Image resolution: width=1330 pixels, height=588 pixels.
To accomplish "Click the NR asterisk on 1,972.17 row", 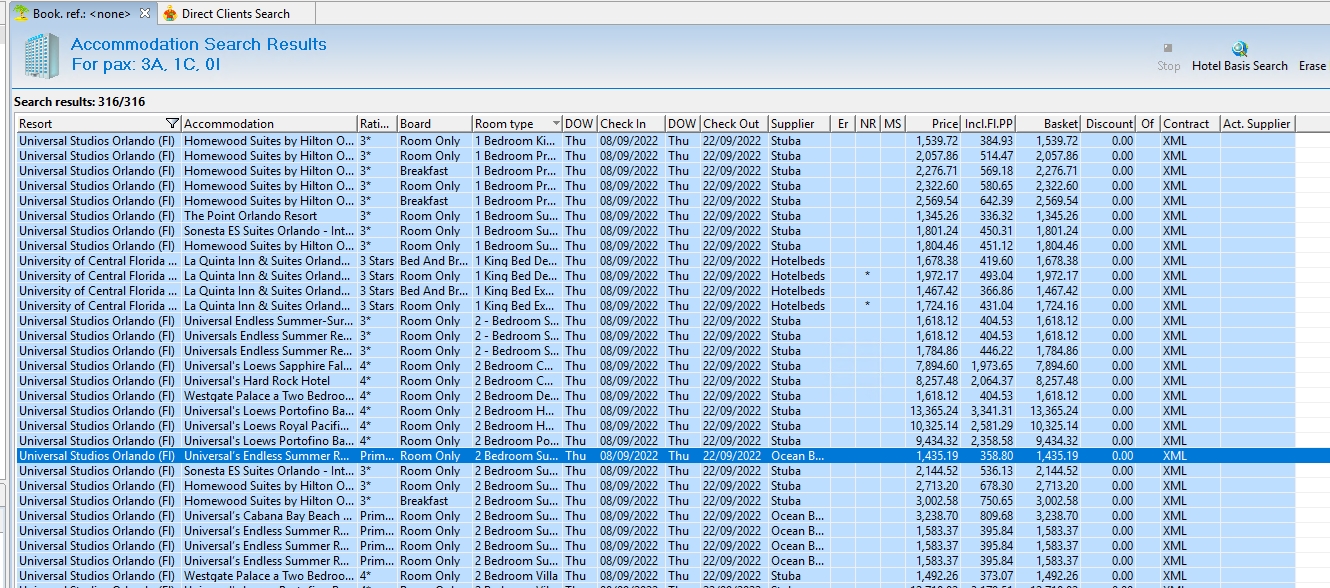I will (x=867, y=276).
